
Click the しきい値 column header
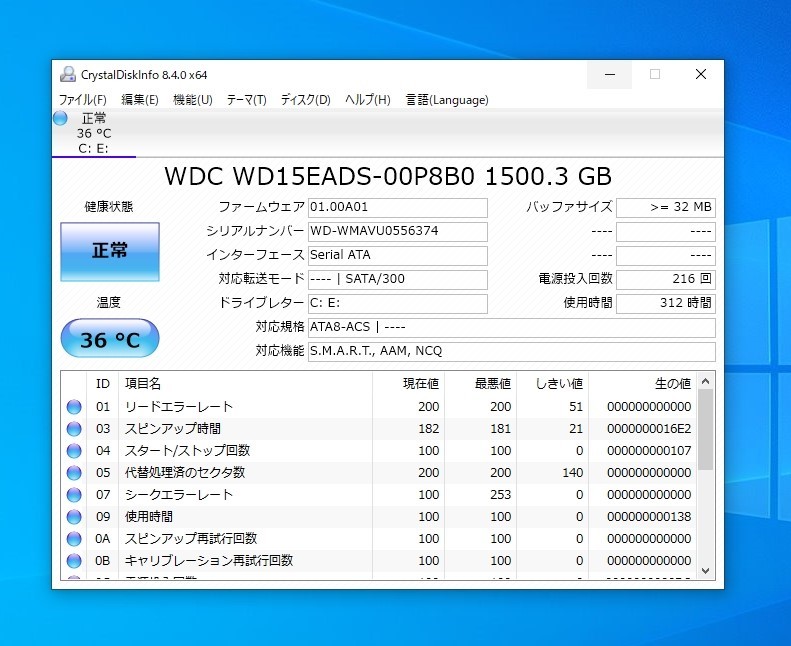coord(552,384)
